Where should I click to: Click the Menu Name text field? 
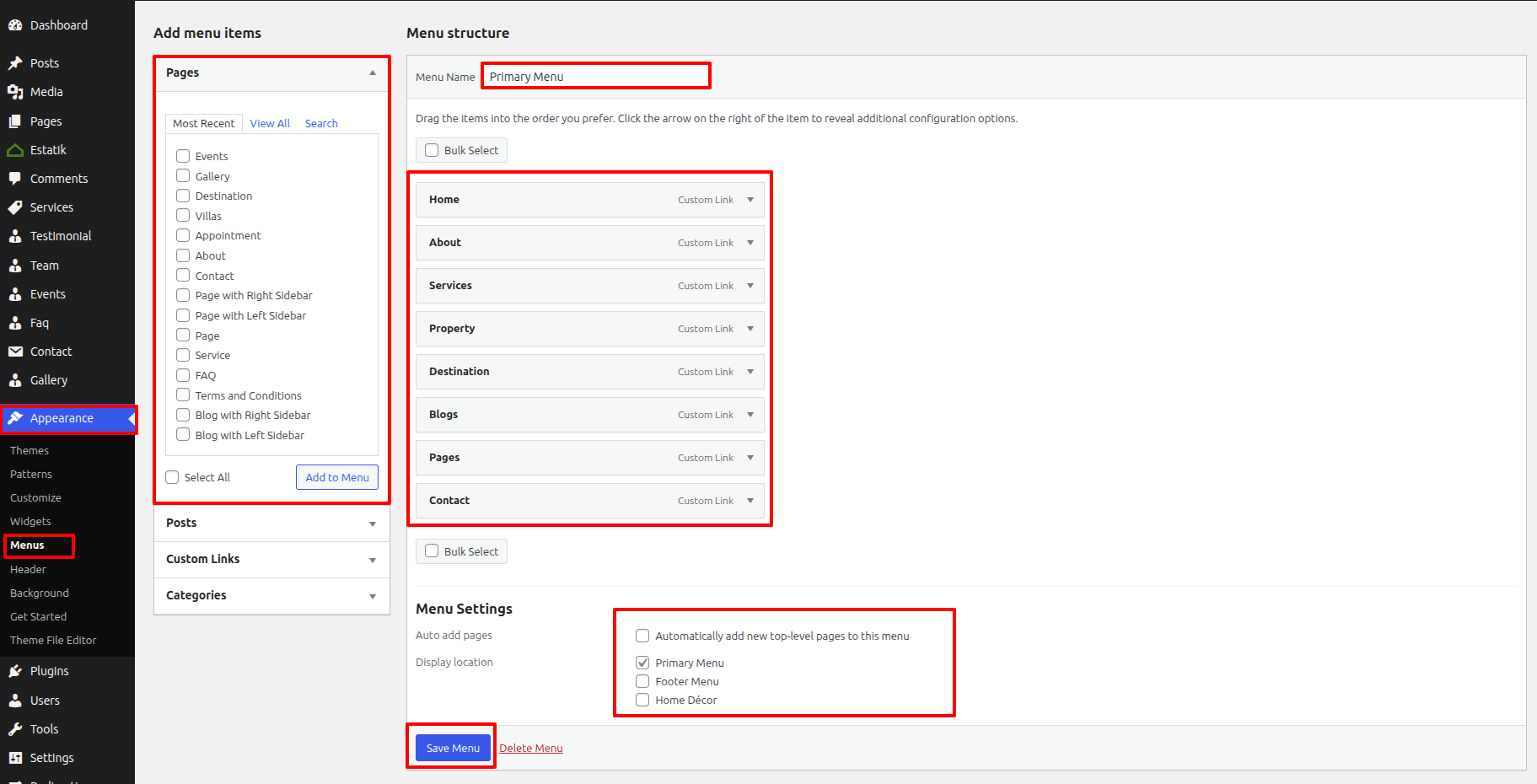coord(595,77)
